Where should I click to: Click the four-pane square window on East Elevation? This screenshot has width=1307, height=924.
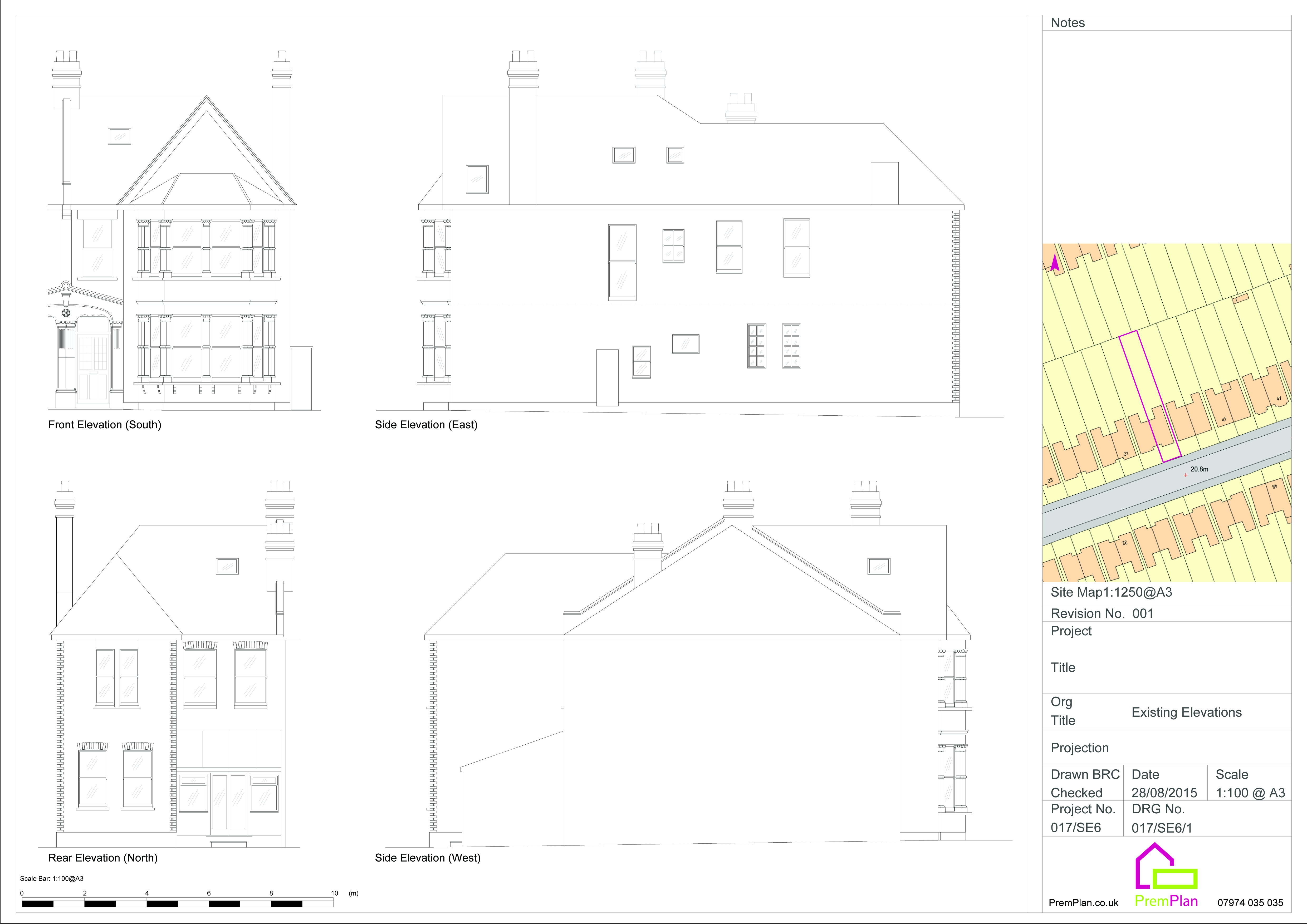pyautogui.click(x=673, y=246)
